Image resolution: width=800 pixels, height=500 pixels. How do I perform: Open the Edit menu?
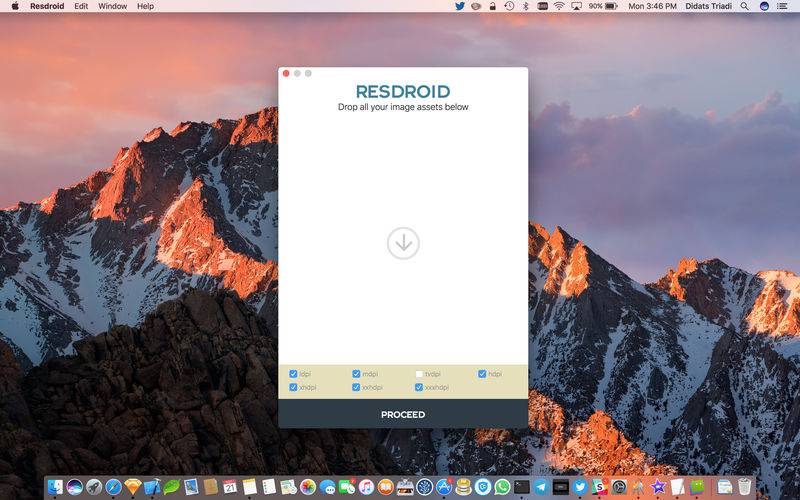81,6
